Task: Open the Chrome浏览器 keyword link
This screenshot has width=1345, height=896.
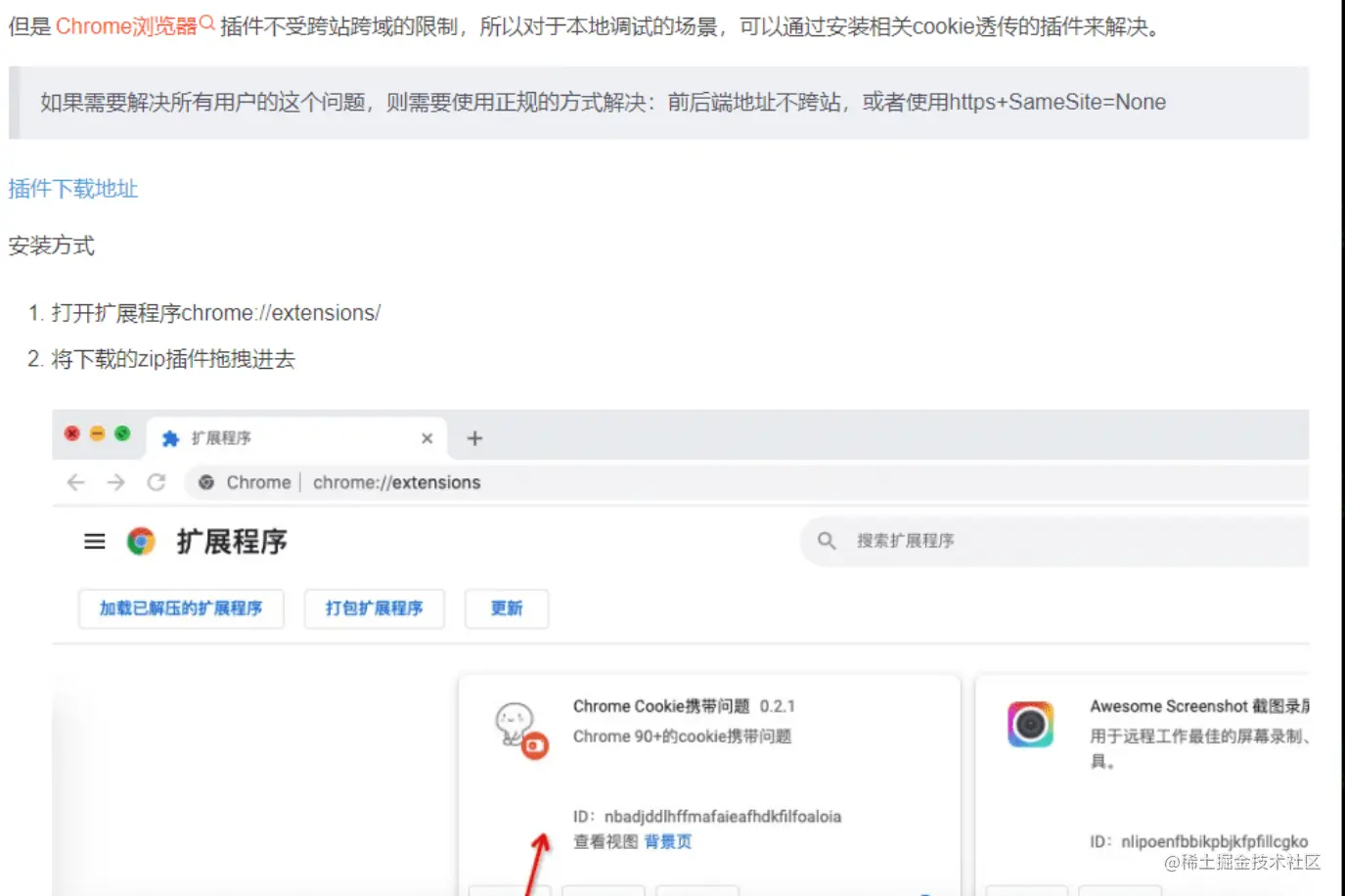Action: (126, 26)
